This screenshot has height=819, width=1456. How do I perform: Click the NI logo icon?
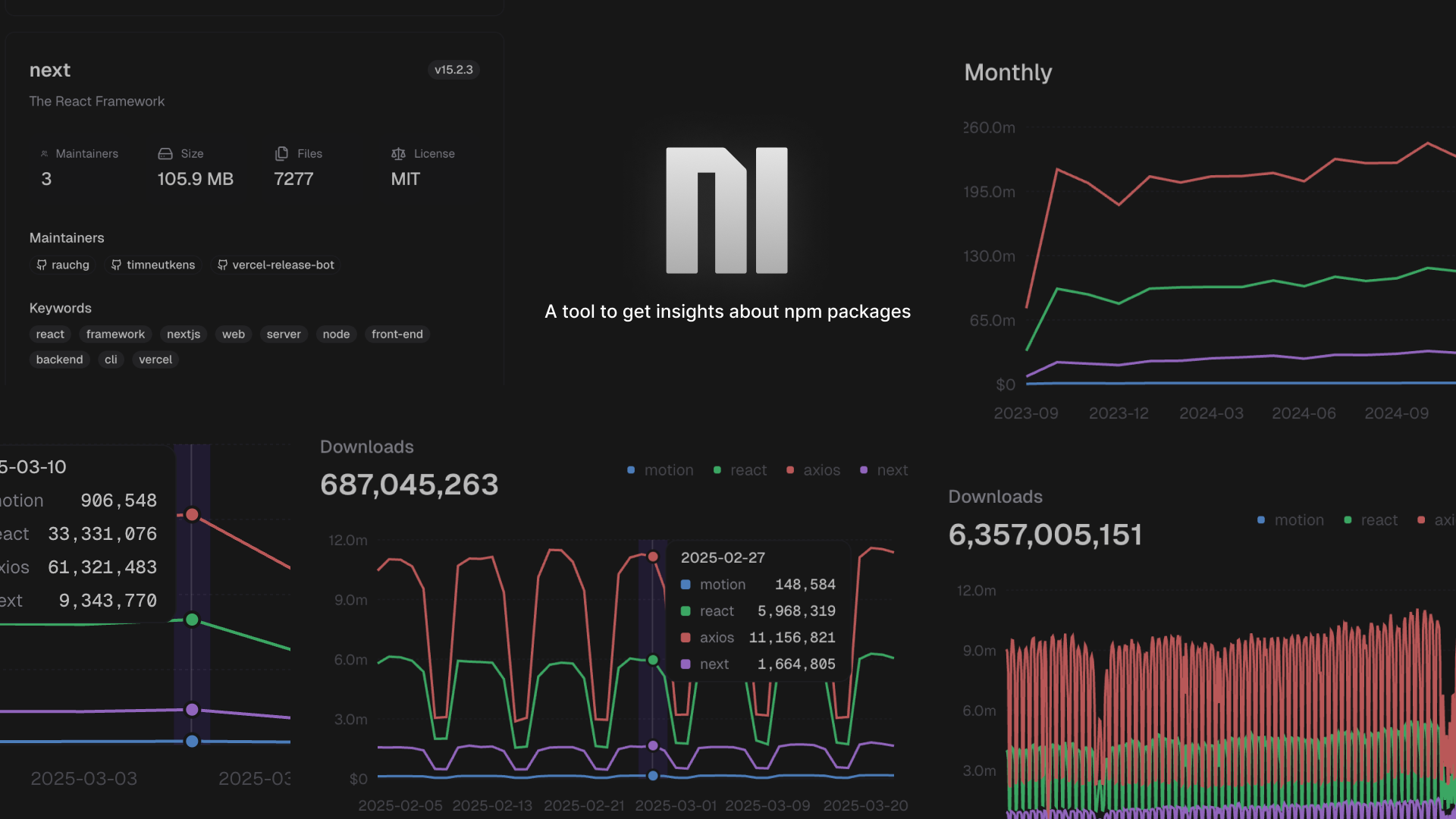point(726,210)
